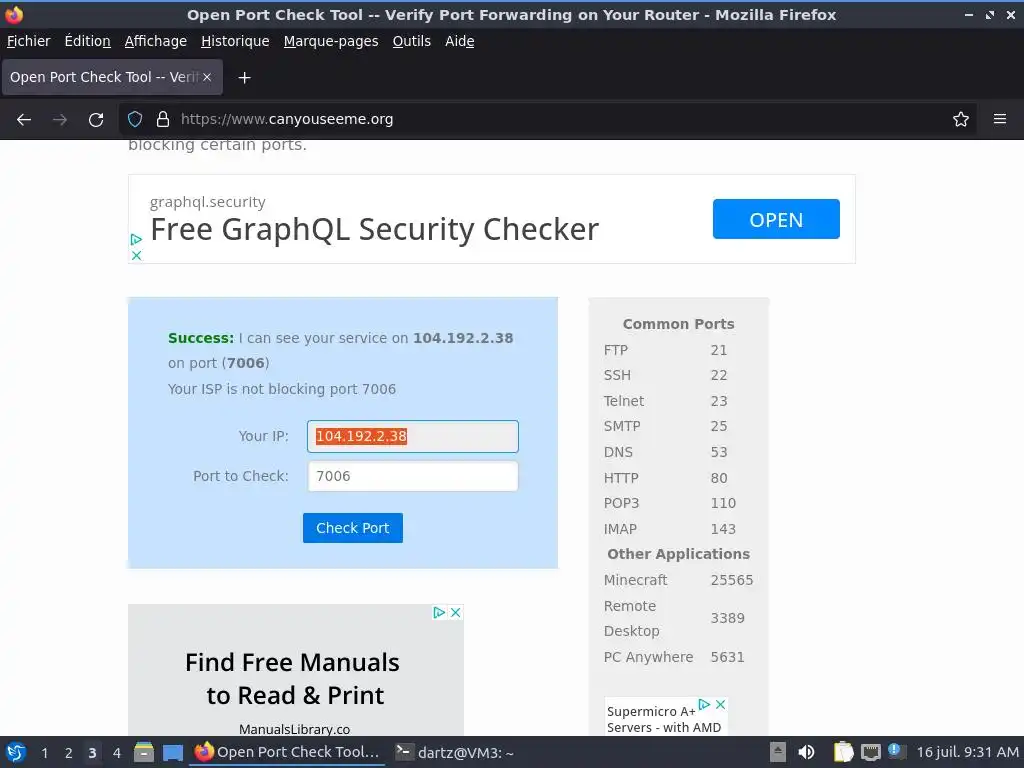The width and height of the screenshot is (1024, 768).
Task: Open the system start menu icon
Action: pyautogui.click(x=16, y=752)
